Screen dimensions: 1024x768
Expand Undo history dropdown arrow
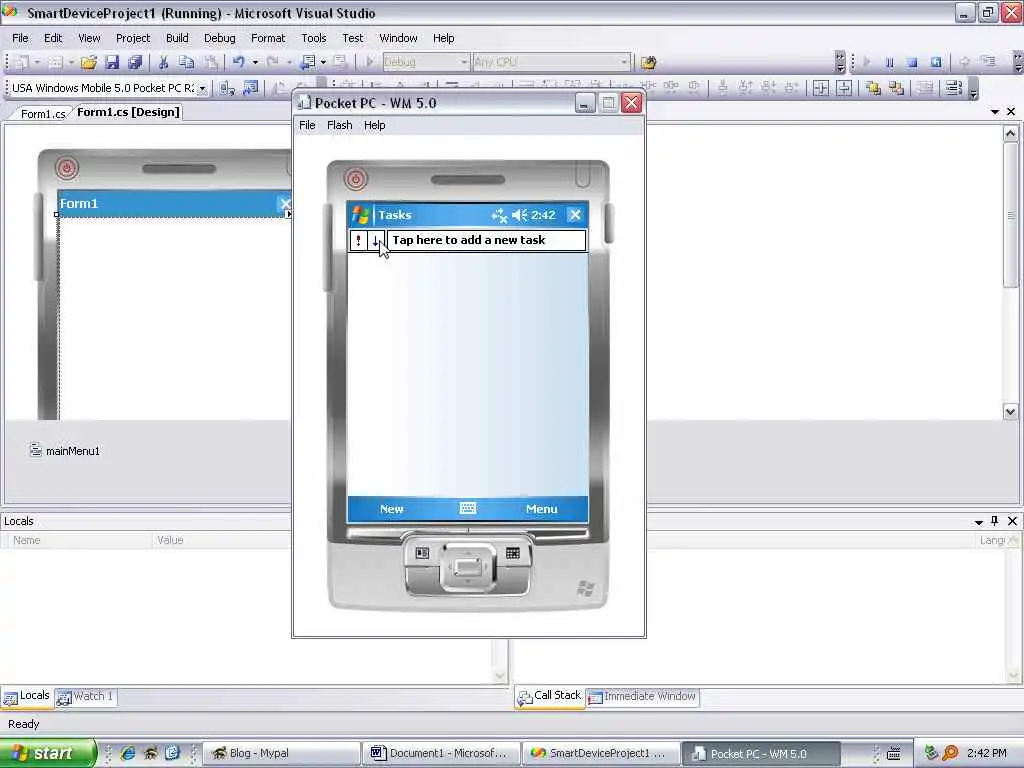click(255, 62)
